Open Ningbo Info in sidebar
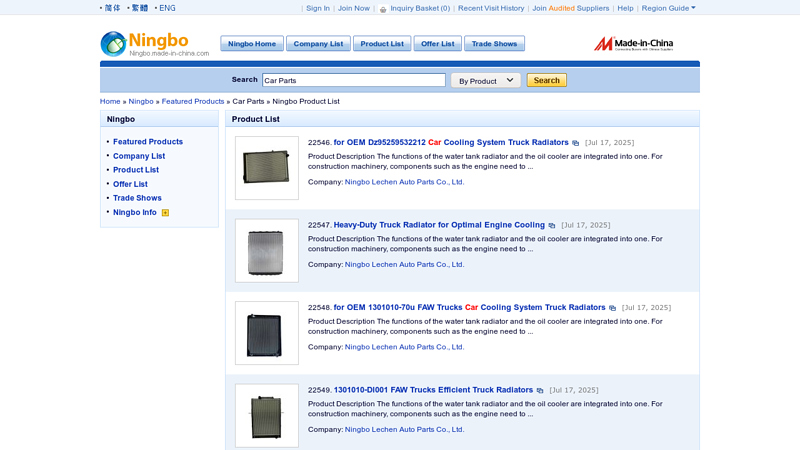 click(135, 212)
